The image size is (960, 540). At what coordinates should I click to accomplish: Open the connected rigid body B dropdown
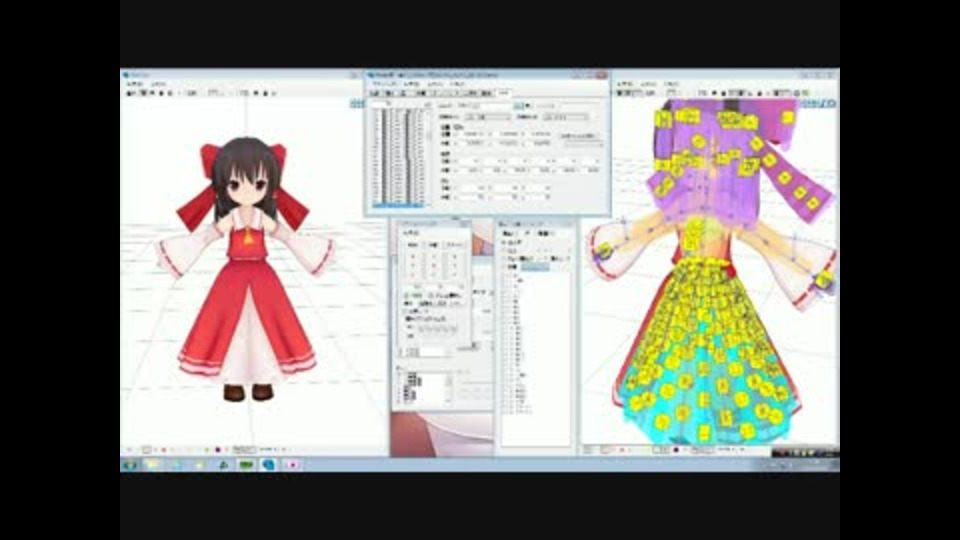coord(566,116)
